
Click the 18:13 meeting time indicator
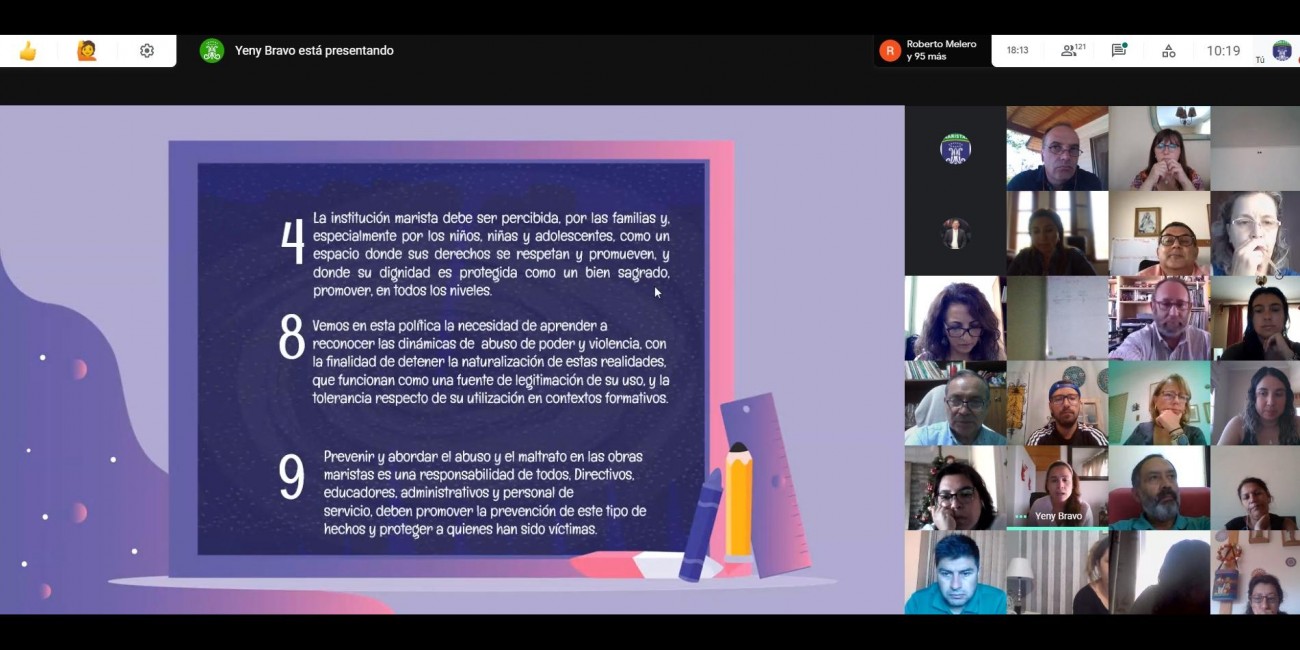click(x=1017, y=51)
